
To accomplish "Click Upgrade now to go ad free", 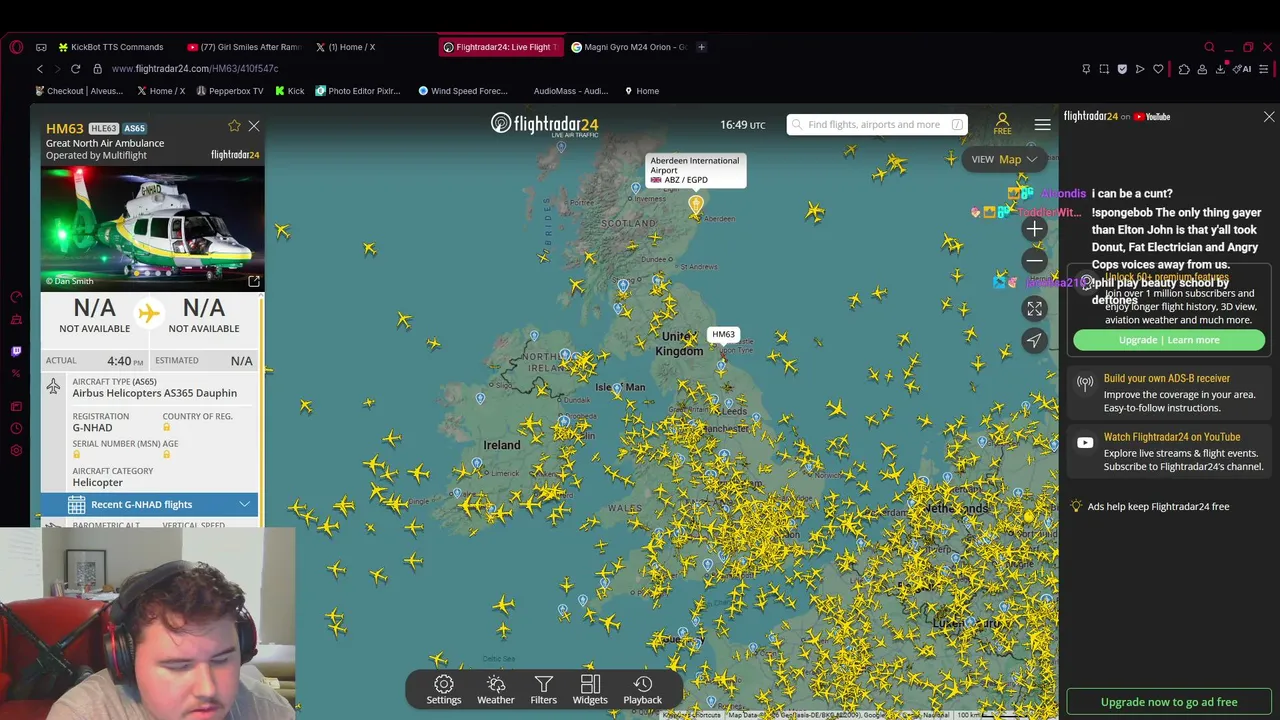I will [x=1169, y=702].
